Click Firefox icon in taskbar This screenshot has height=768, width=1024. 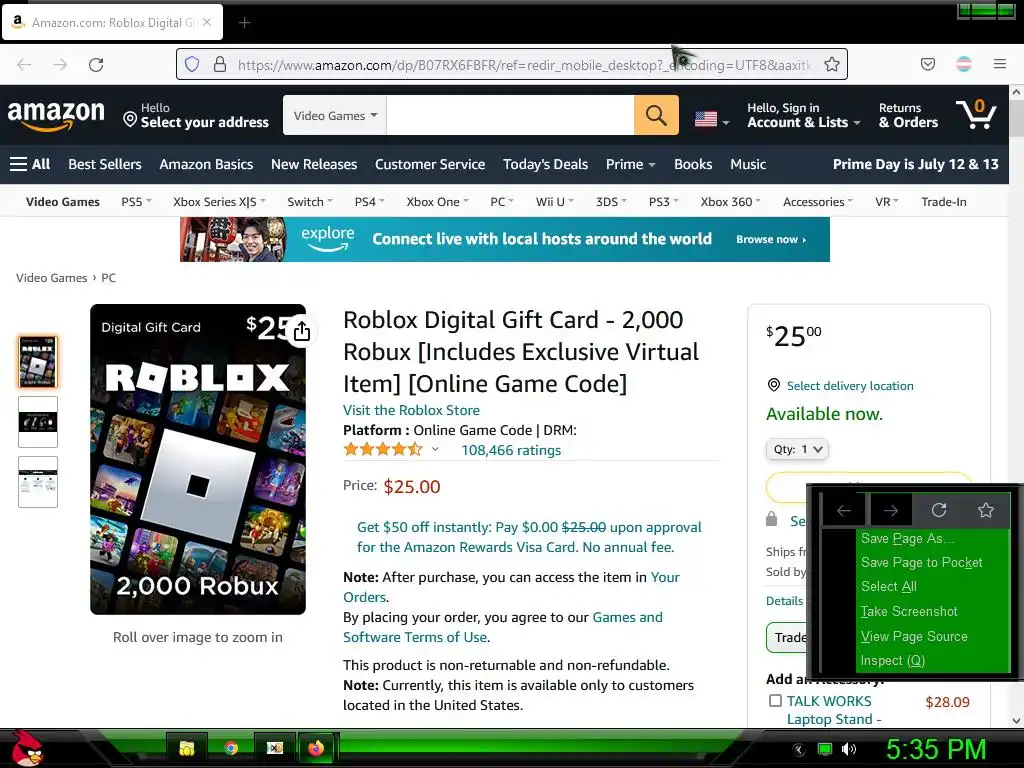317,748
